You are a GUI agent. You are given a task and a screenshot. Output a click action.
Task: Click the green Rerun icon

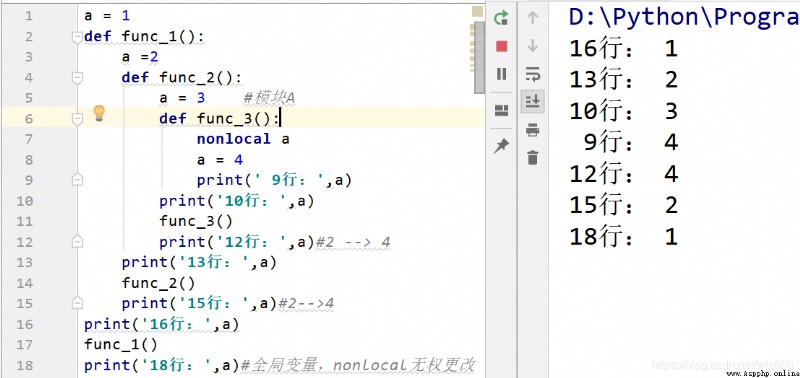[502, 18]
